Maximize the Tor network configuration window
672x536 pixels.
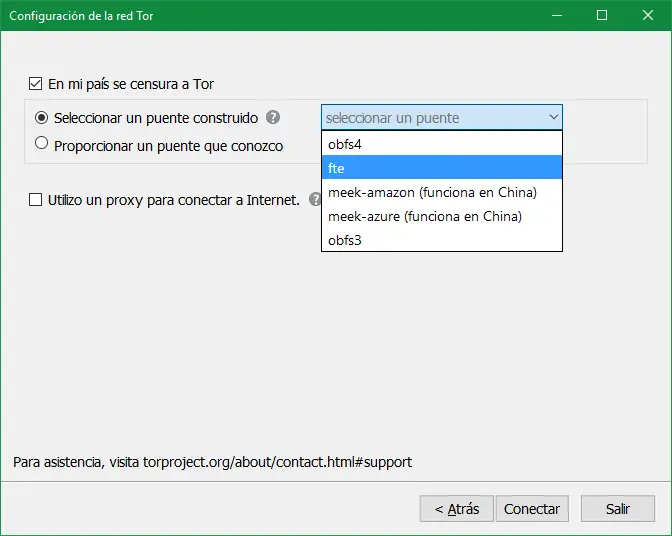602,15
